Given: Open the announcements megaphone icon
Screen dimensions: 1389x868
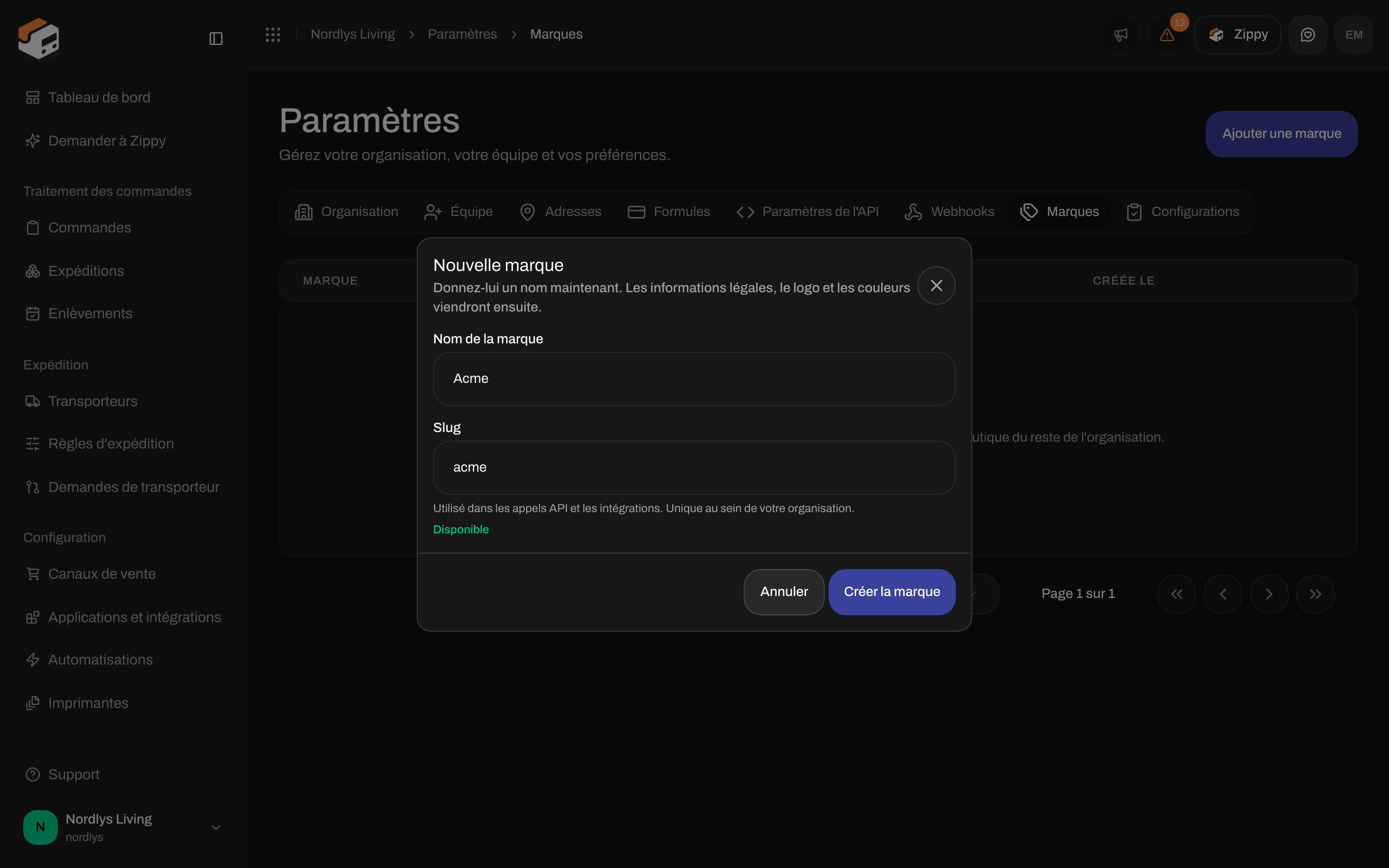Looking at the screenshot, I should 1121,34.
